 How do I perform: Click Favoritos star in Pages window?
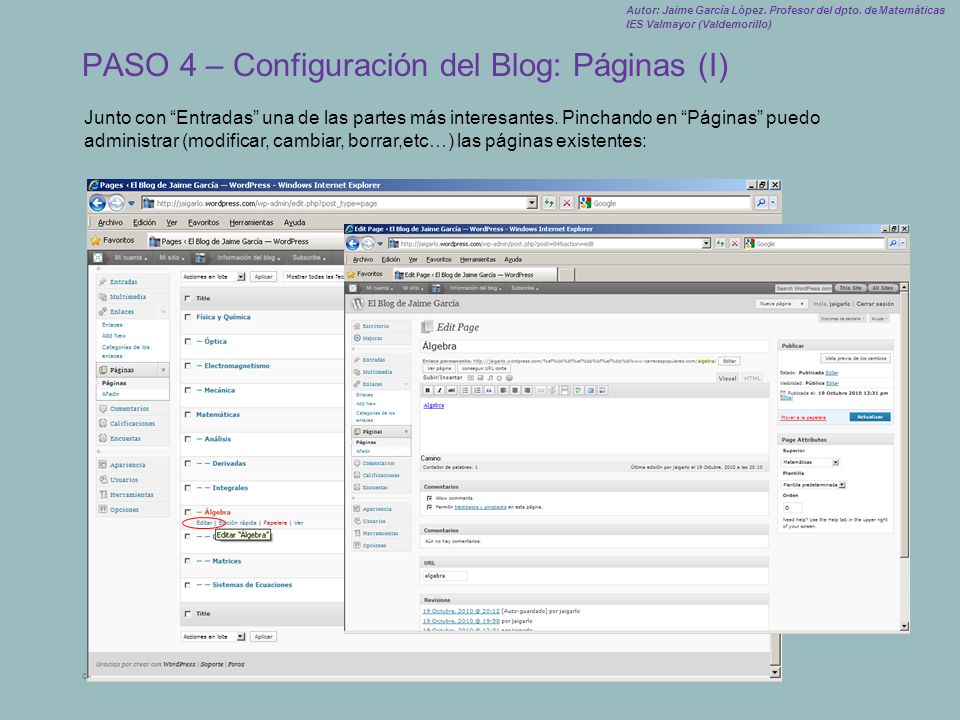pyautogui.click(x=96, y=241)
